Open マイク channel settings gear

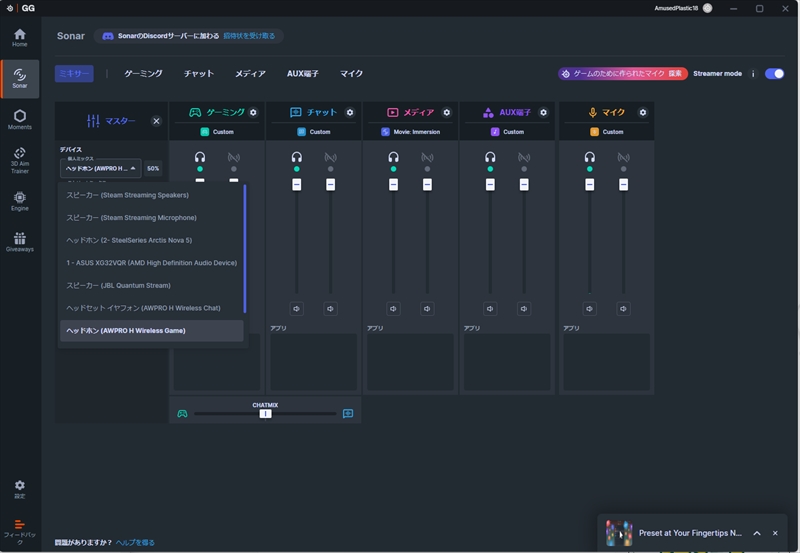[x=643, y=112]
